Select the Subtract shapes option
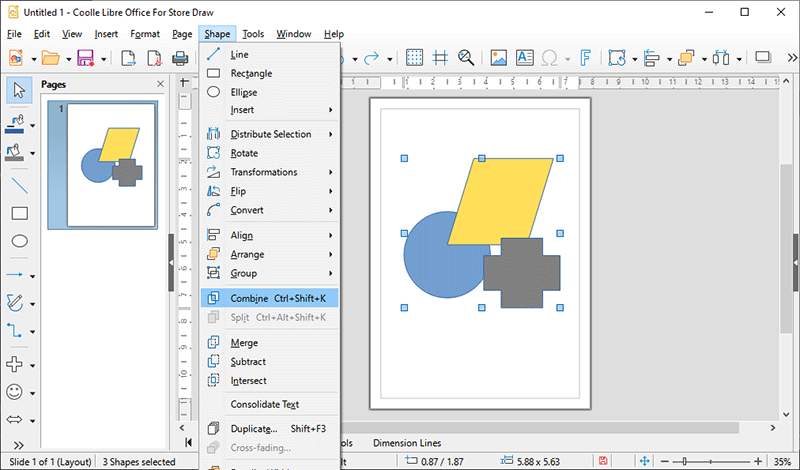 click(x=248, y=362)
